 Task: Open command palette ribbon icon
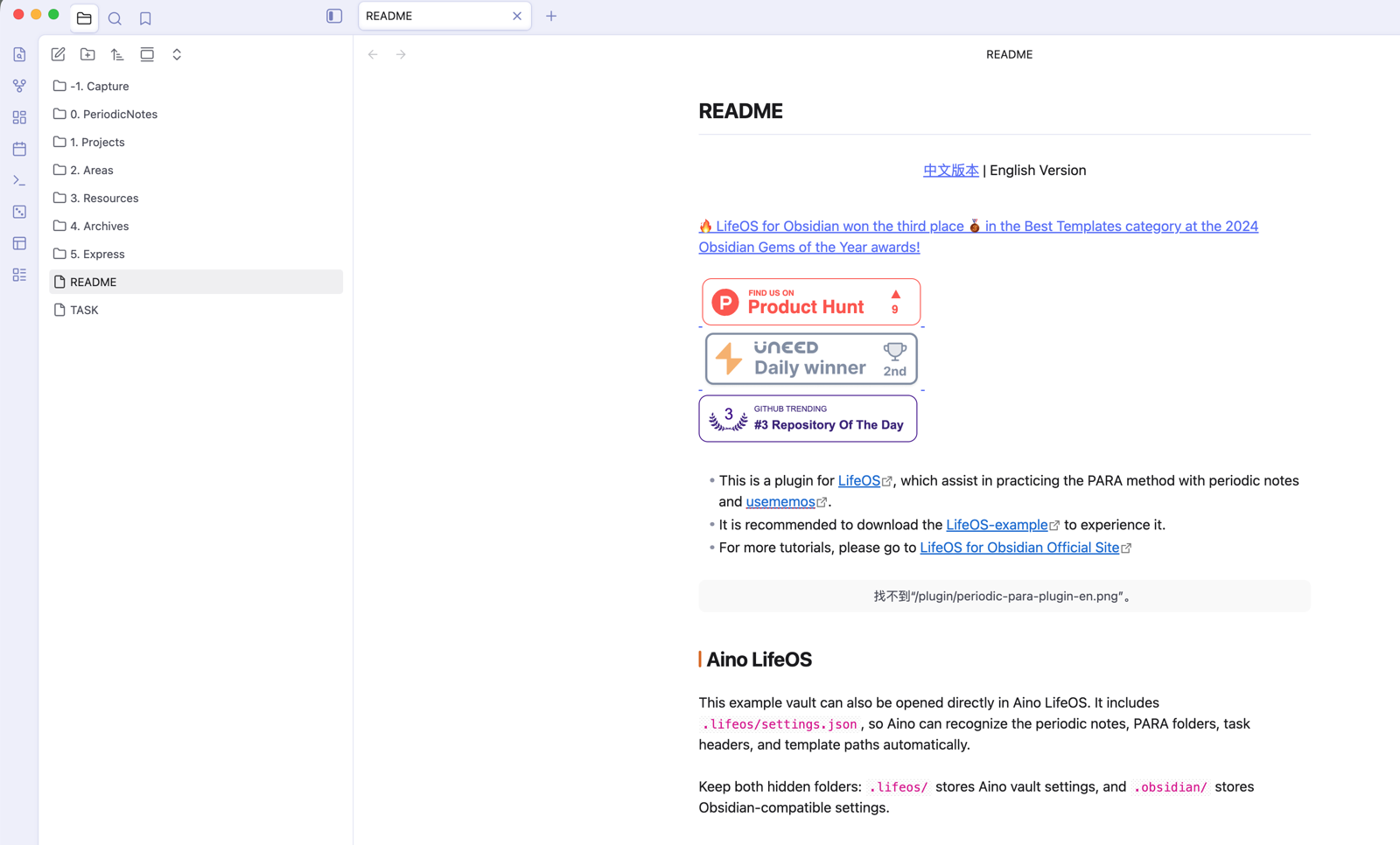coord(19,180)
